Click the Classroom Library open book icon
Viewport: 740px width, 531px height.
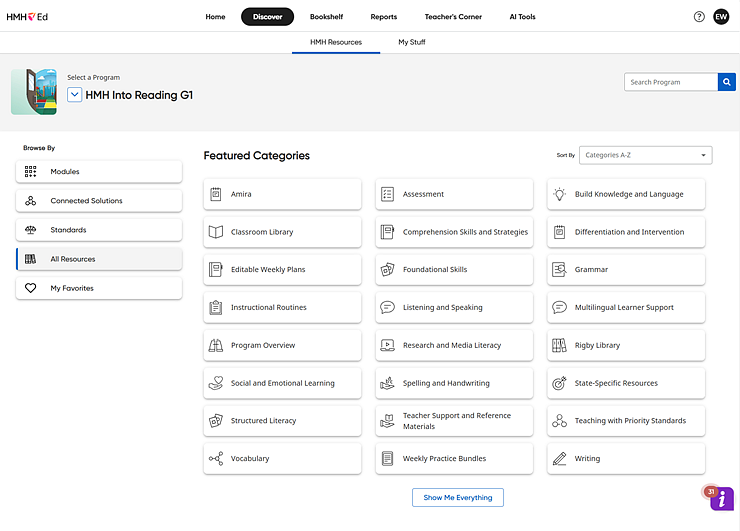pos(216,232)
